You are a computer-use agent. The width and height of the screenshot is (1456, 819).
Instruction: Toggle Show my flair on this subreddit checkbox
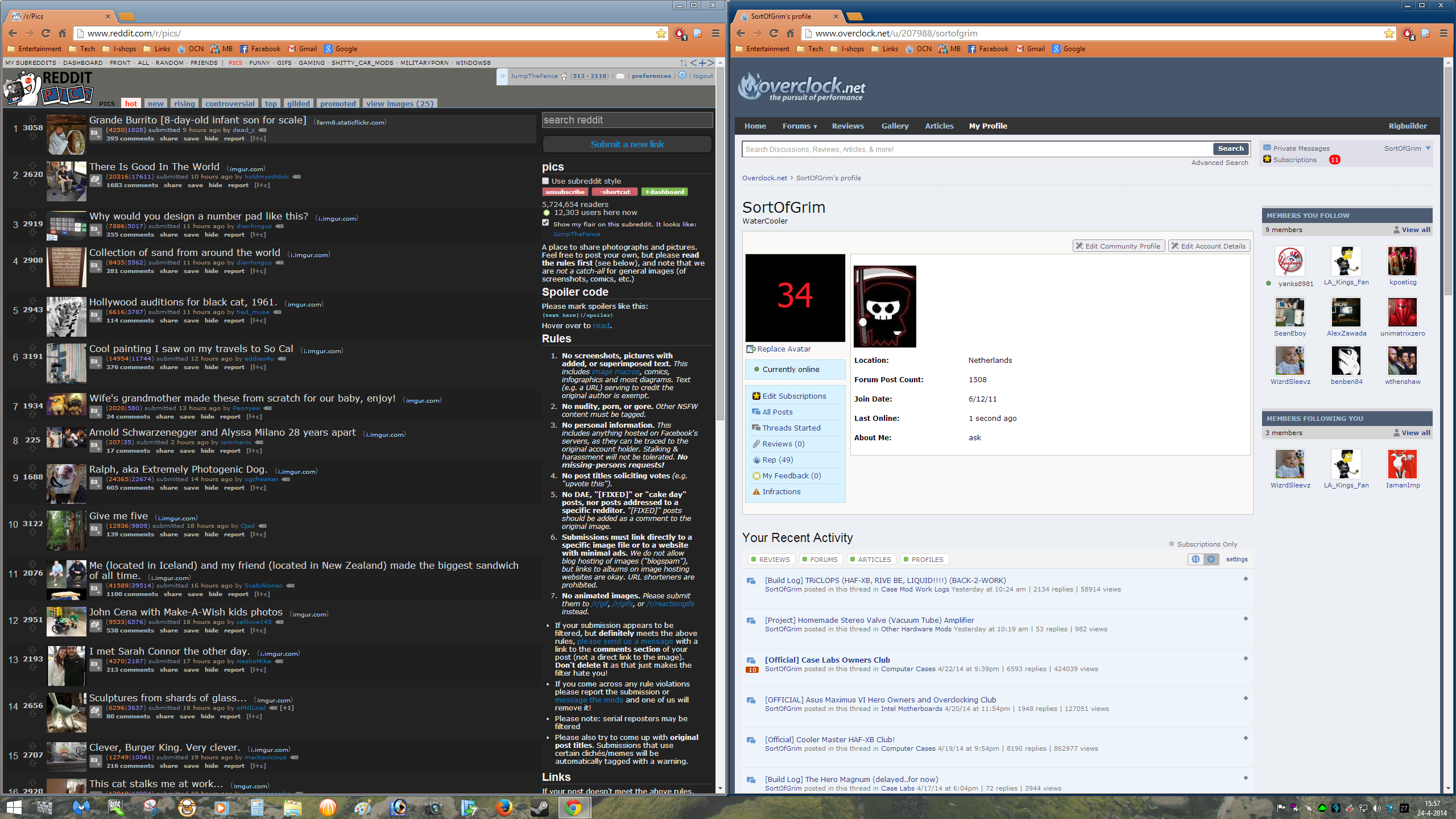(x=545, y=223)
